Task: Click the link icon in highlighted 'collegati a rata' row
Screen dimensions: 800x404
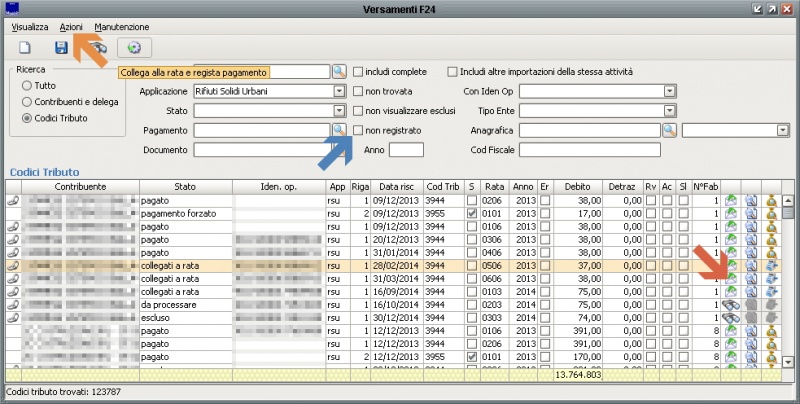Action: point(13,265)
